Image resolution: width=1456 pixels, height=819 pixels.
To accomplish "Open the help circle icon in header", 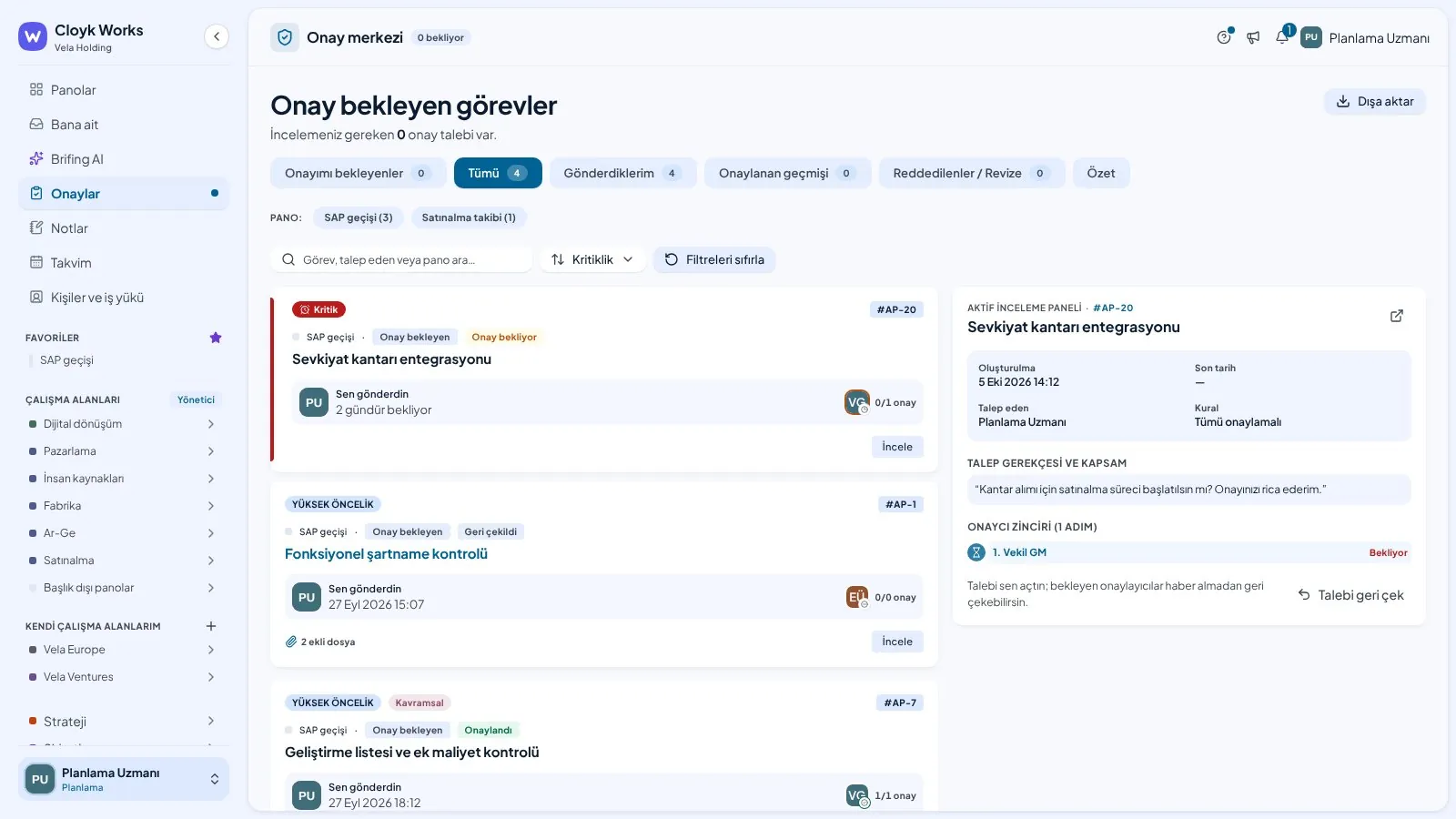I will [x=1224, y=37].
